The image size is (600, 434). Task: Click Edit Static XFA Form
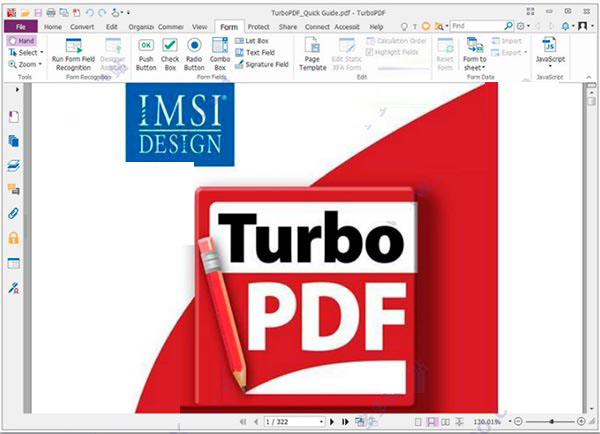coord(346,55)
